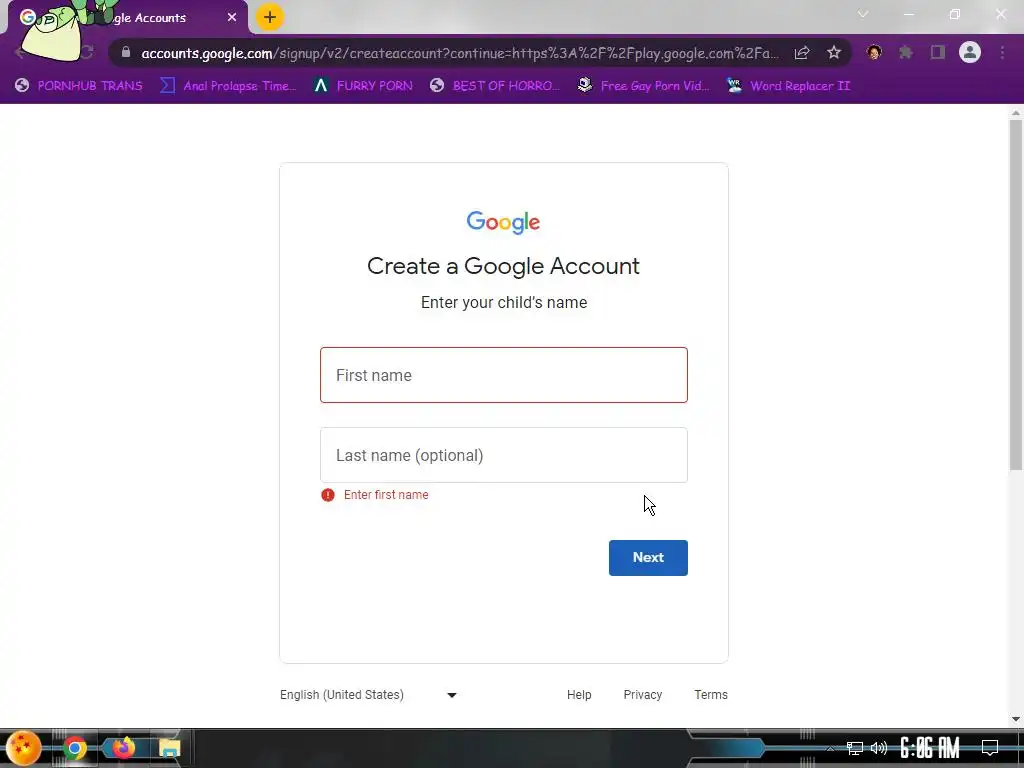The image size is (1024, 768).
Task: Click the red error icon beside Enter first name
Action: coord(328,495)
